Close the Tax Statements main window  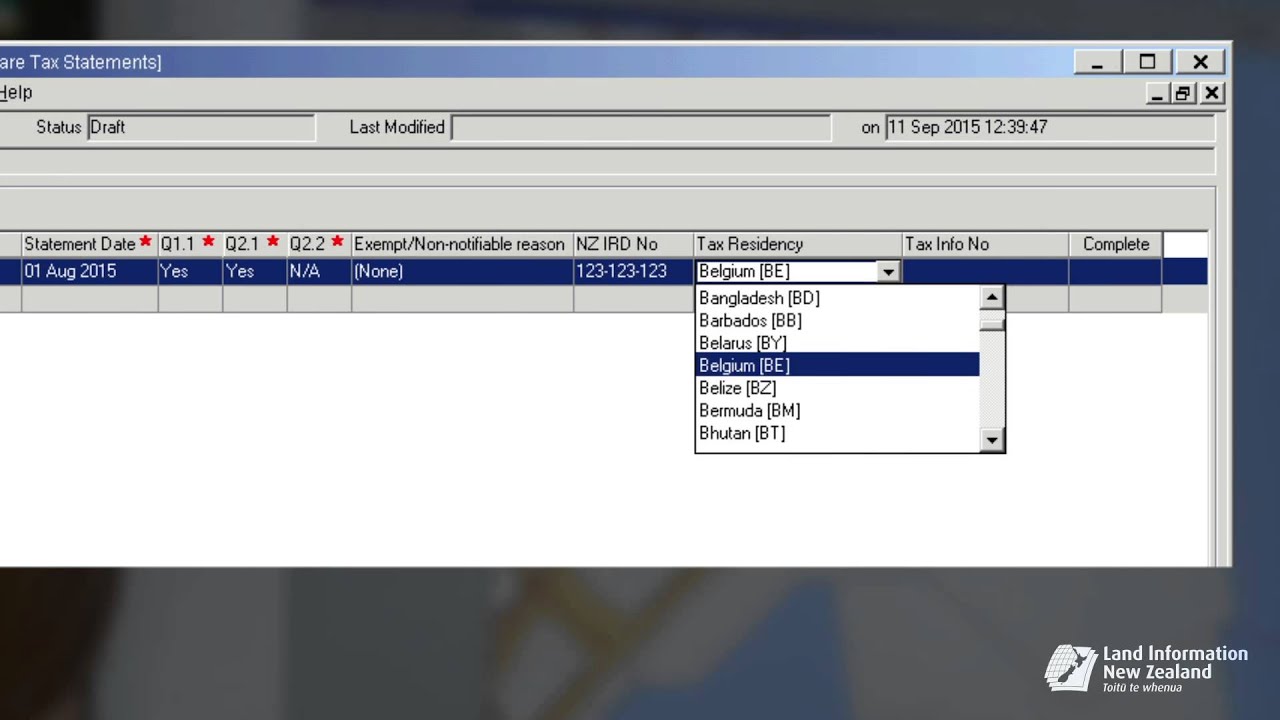tap(1200, 62)
